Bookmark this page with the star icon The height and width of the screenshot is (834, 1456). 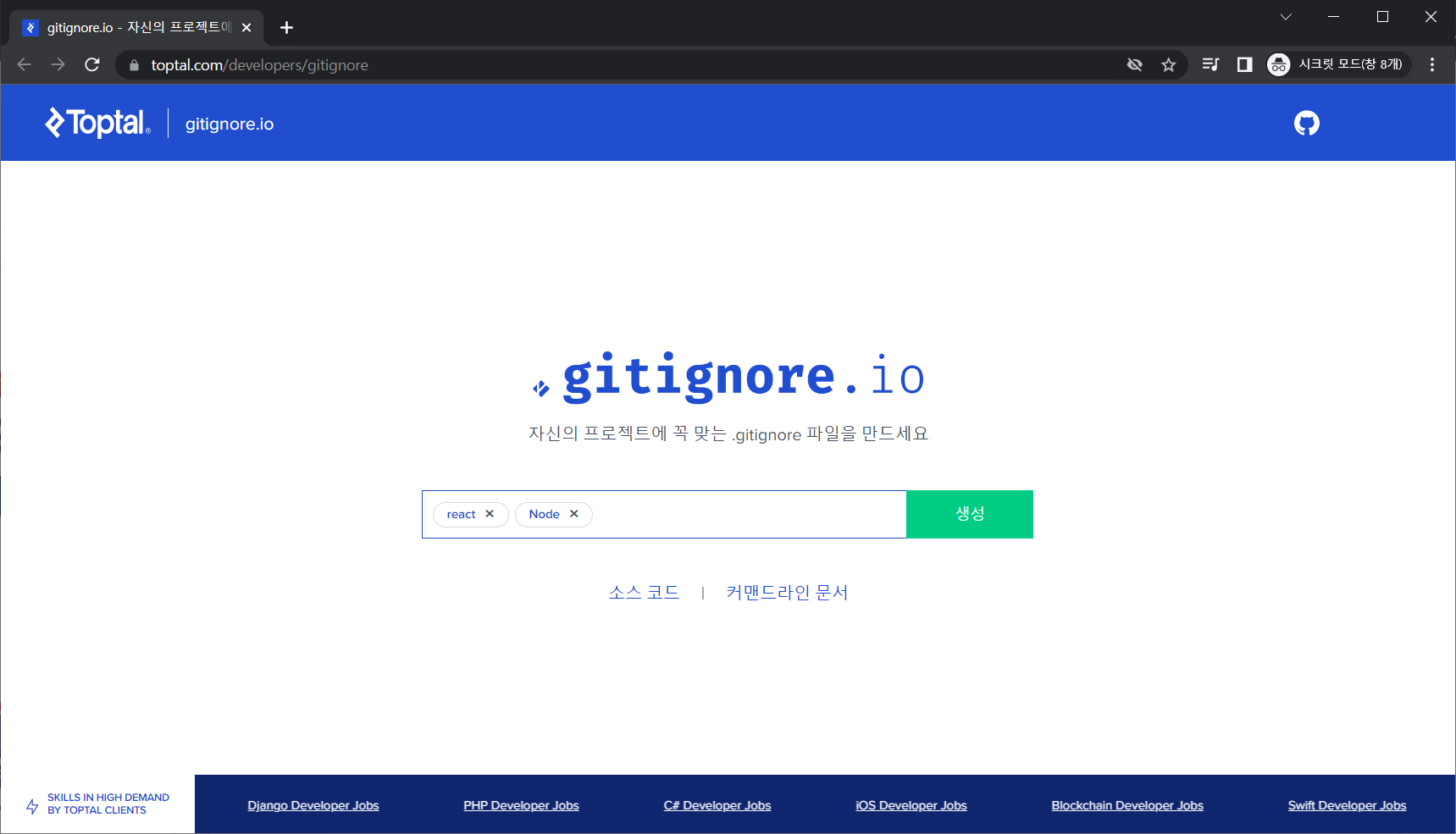(x=1169, y=64)
